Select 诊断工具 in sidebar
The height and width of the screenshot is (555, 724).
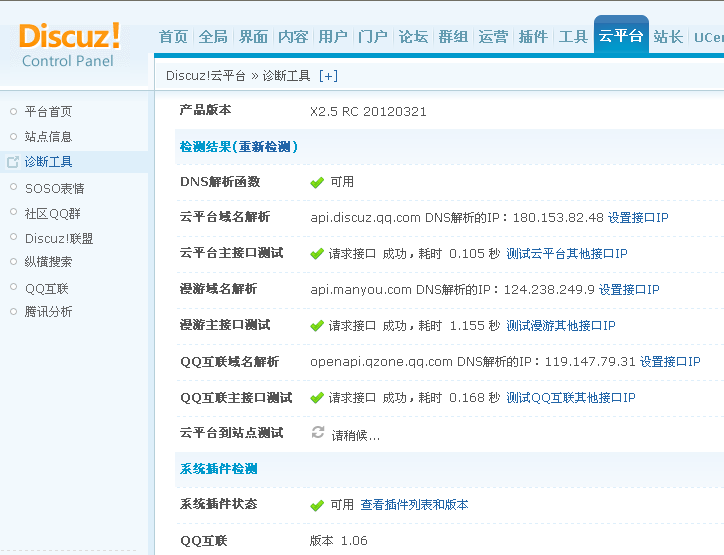(48, 162)
